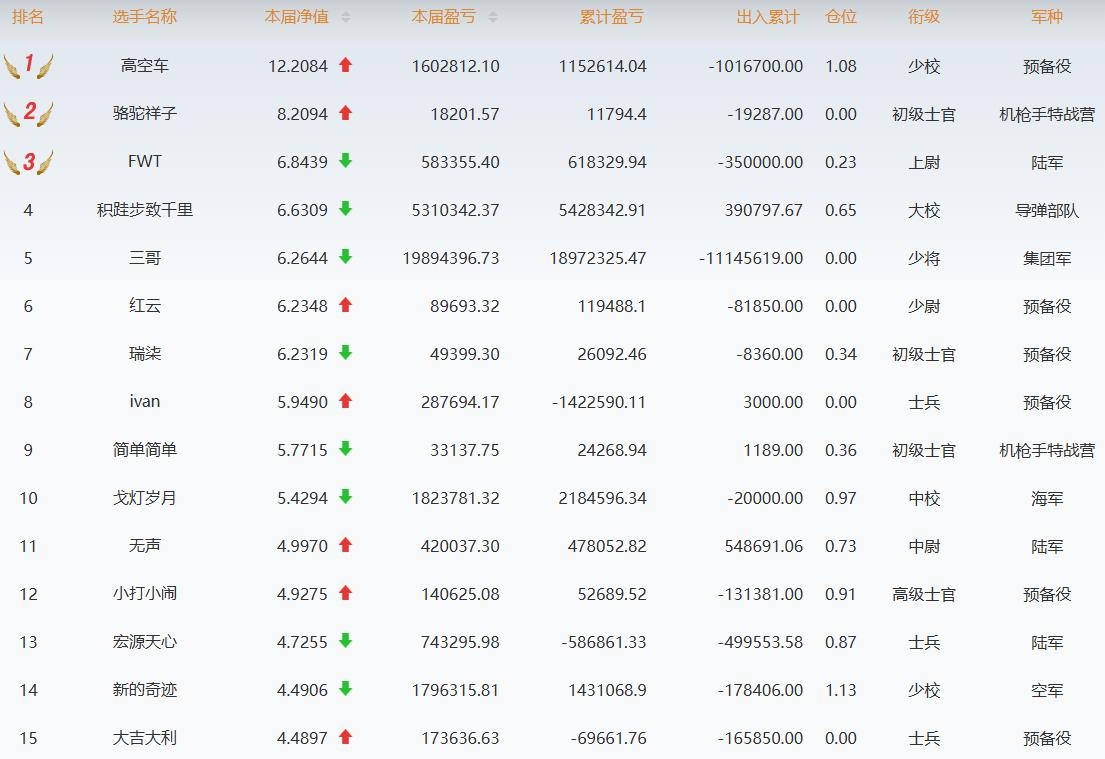
Task: Open player 高空车 profile
Action: coord(145,66)
